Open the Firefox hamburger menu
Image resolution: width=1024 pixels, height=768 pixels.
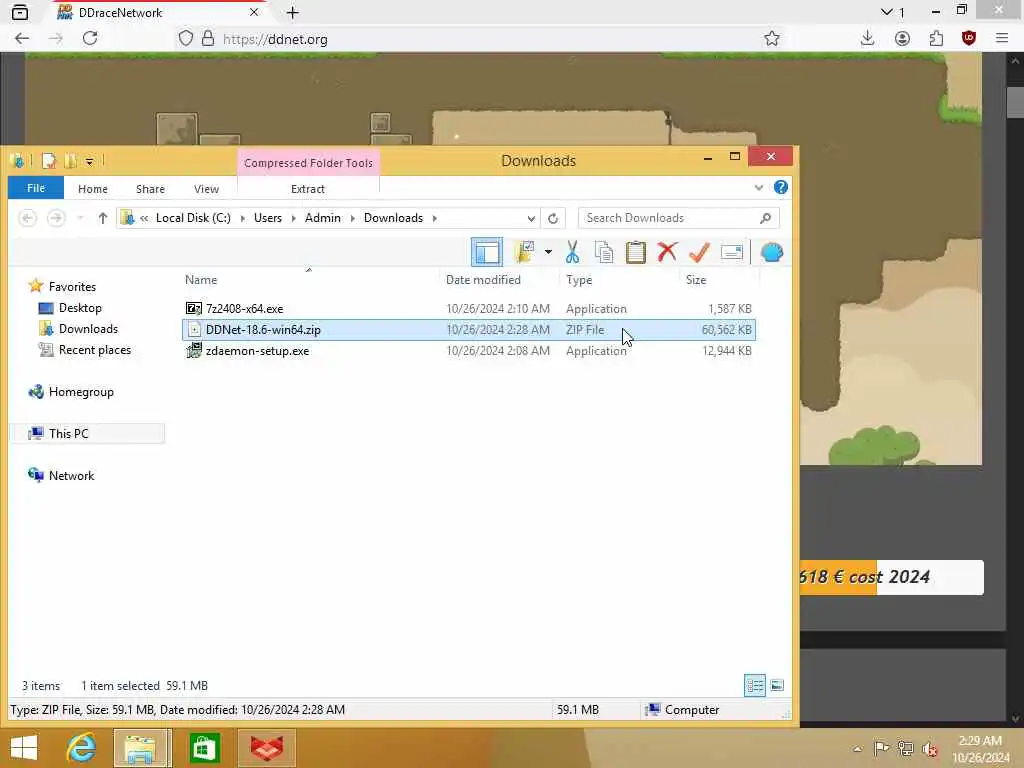click(x=1002, y=39)
